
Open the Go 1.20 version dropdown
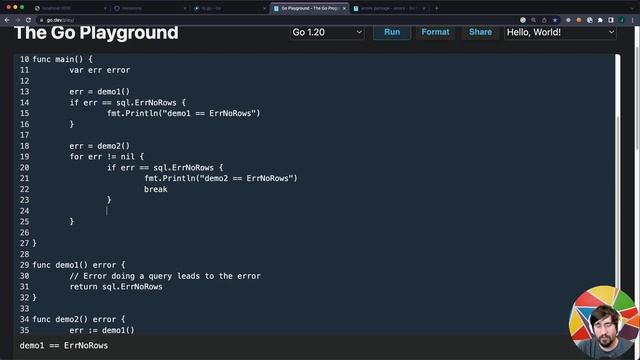(327, 32)
